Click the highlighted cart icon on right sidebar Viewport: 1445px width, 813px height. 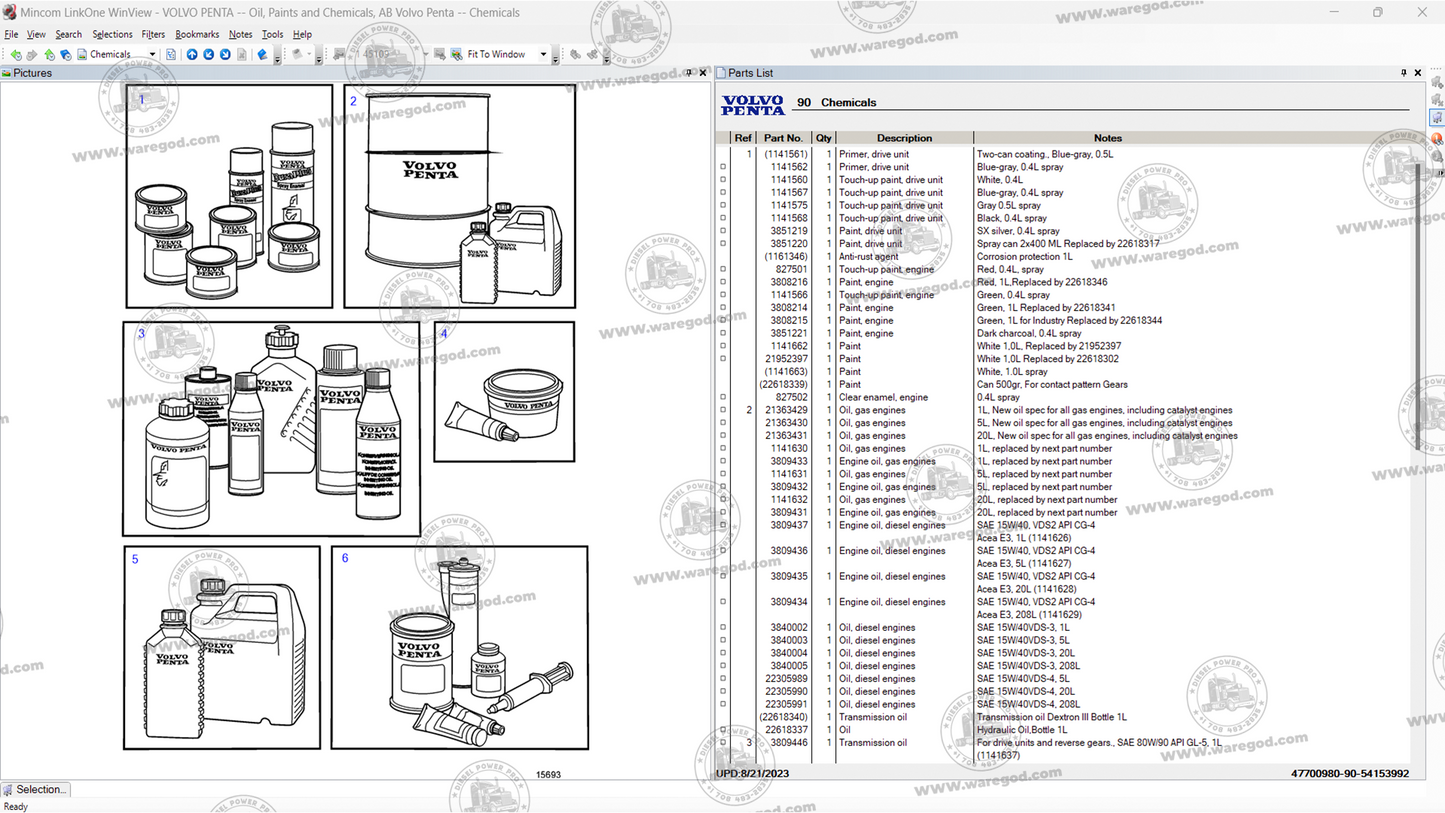tap(1437, 118)
